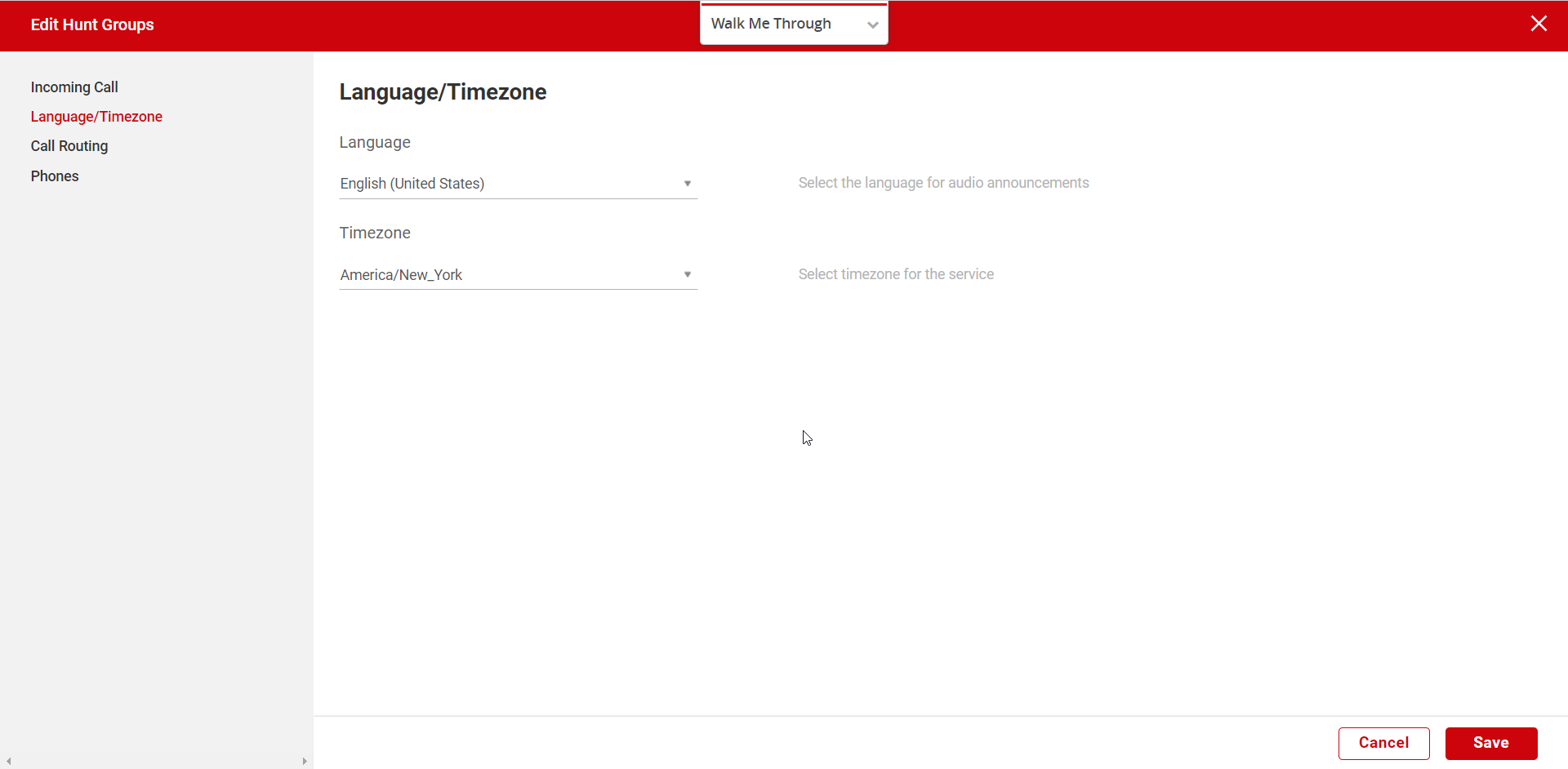Click the Language field label
1568x769 pixels.
coord(375,143)
